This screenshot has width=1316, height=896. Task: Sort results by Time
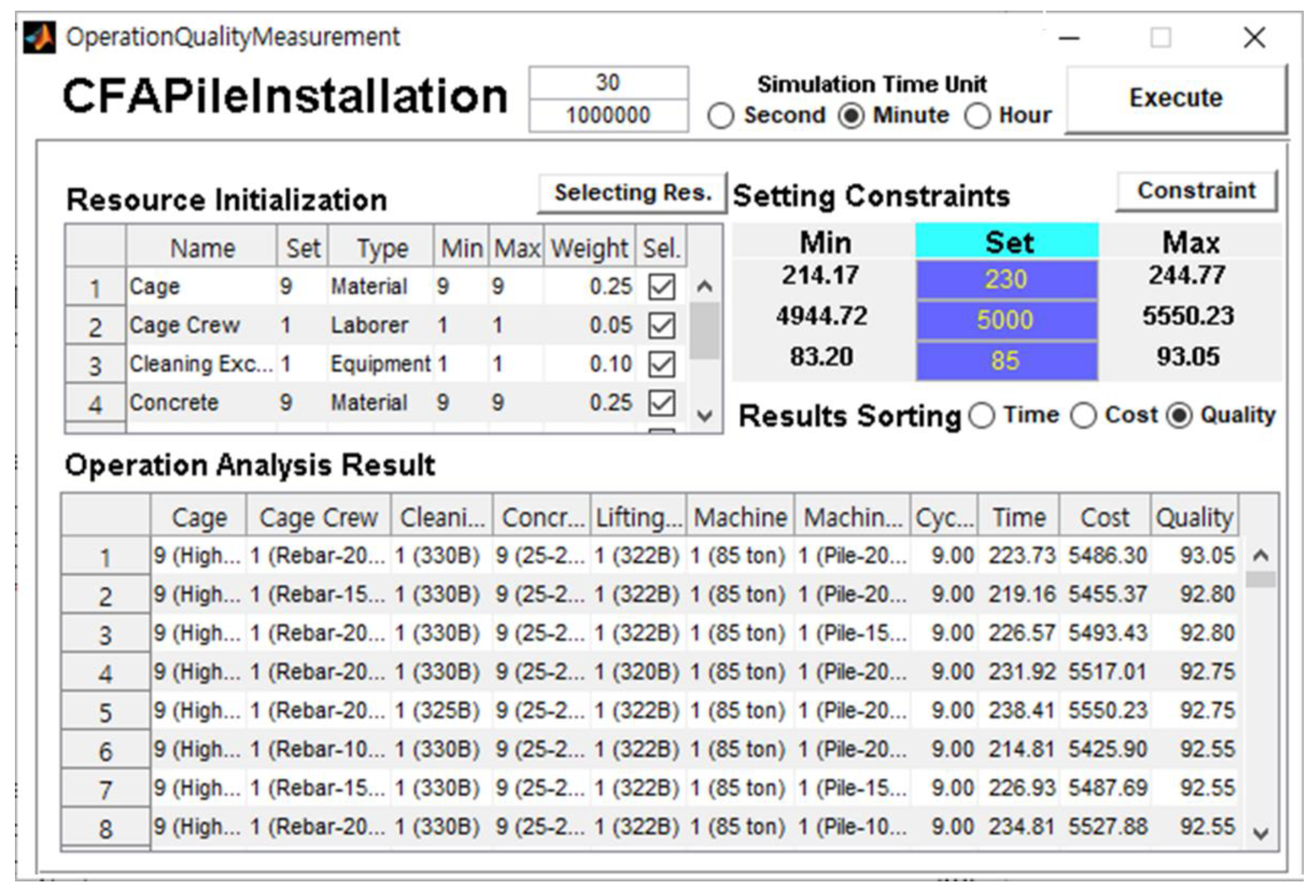[x=982, y=416]
